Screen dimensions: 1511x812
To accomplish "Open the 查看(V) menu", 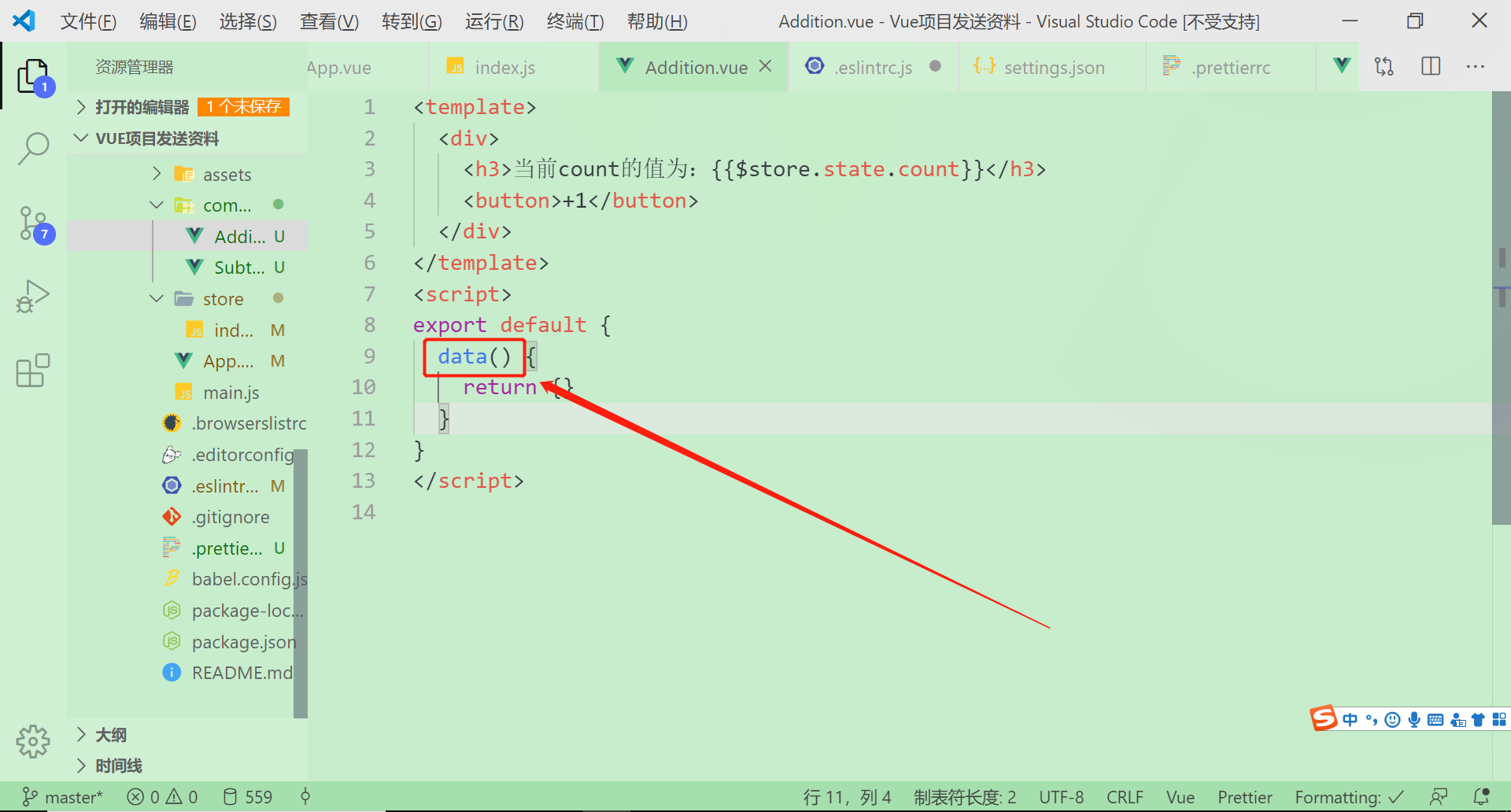I will tap(329, 21).
